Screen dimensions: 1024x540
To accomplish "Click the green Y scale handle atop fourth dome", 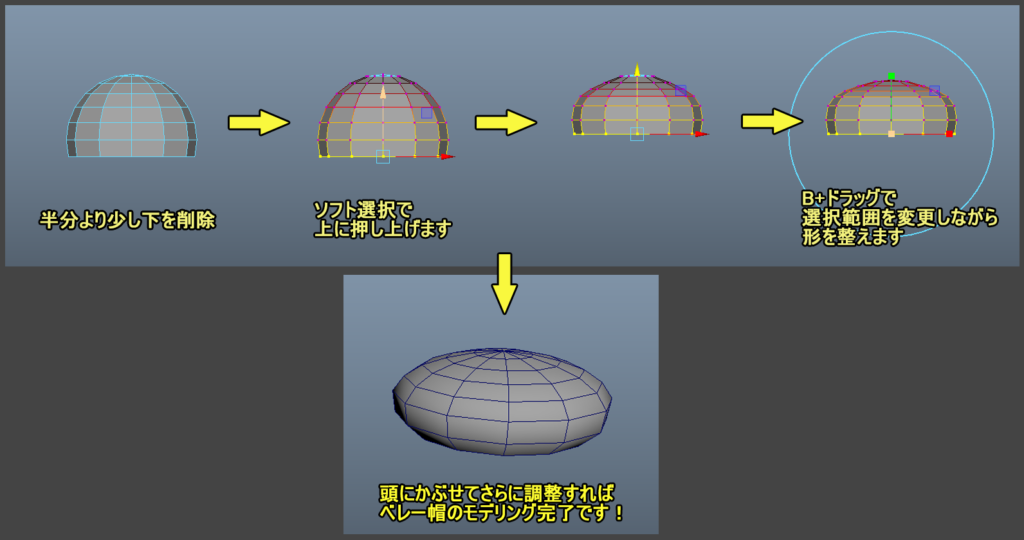I will (891, 76).
